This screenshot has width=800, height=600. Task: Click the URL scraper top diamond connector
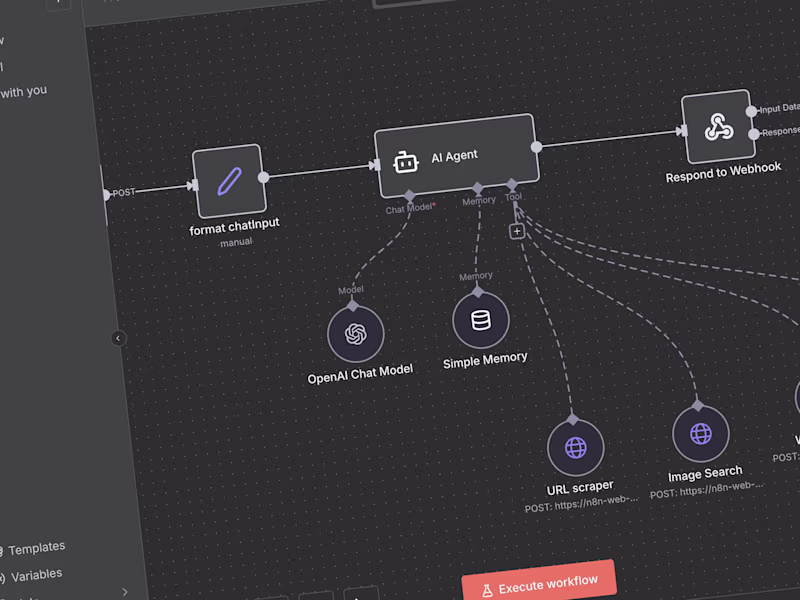click(x=572, y=419)
